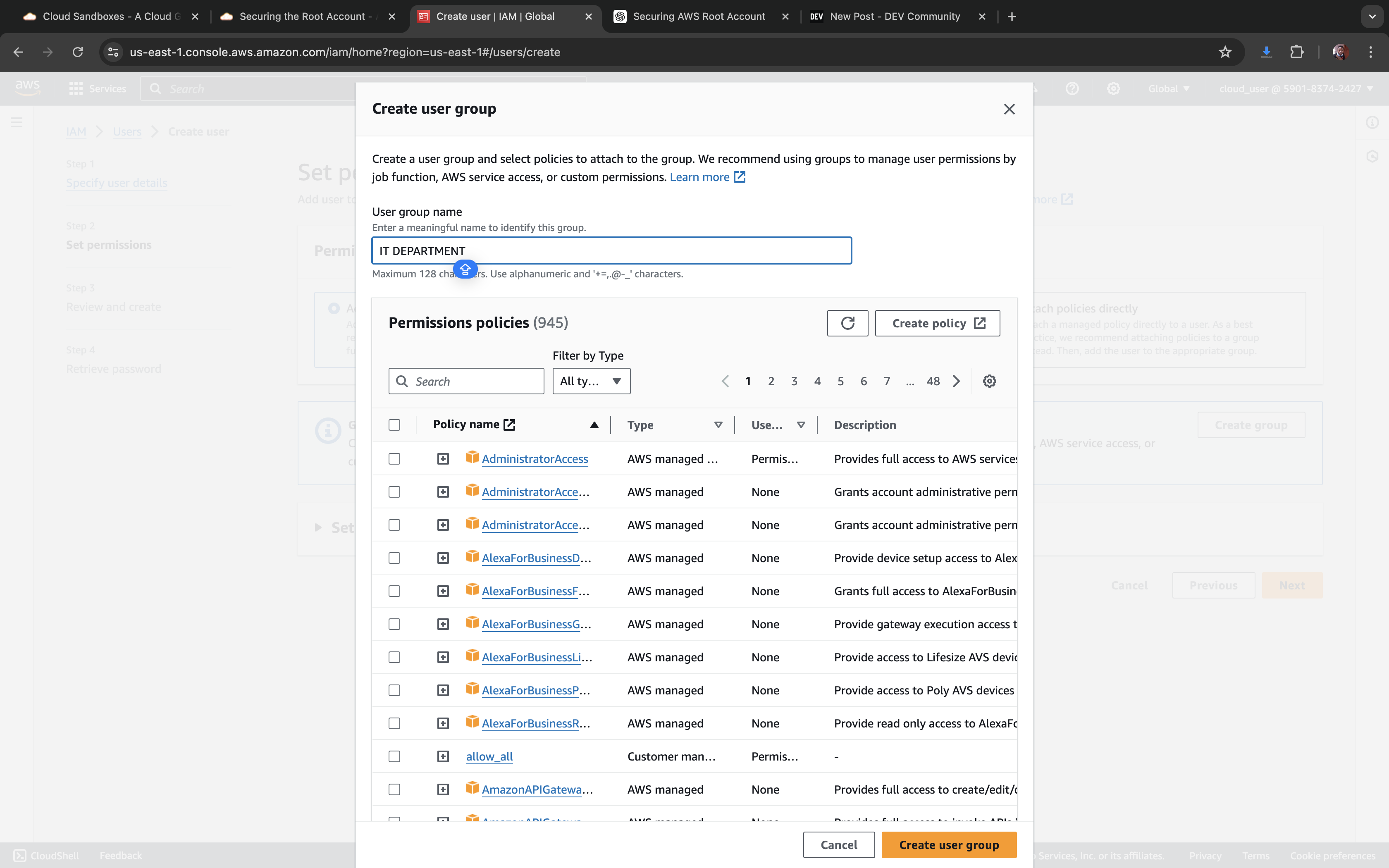This screenshot has height=868, width=1389.
Task: Toggle the select-all policies header checkbox
Action: click(x=394, y=425)
